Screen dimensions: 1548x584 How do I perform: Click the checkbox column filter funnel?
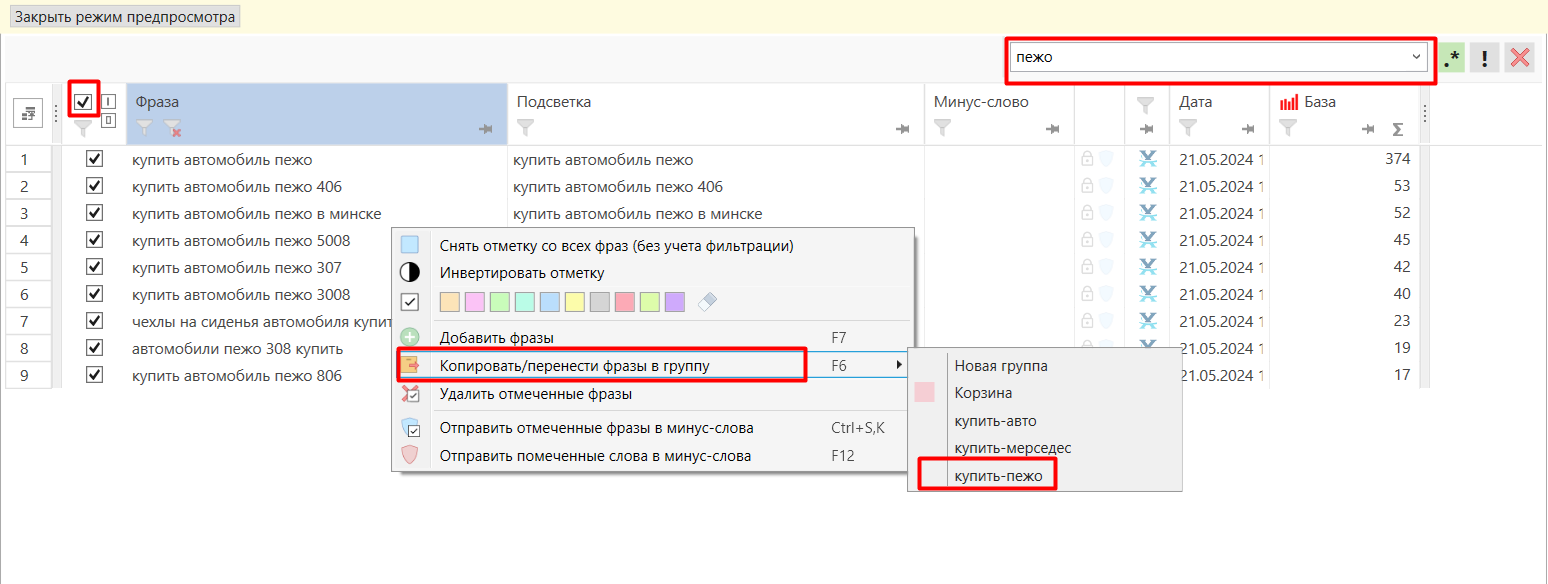click(84, 128)
